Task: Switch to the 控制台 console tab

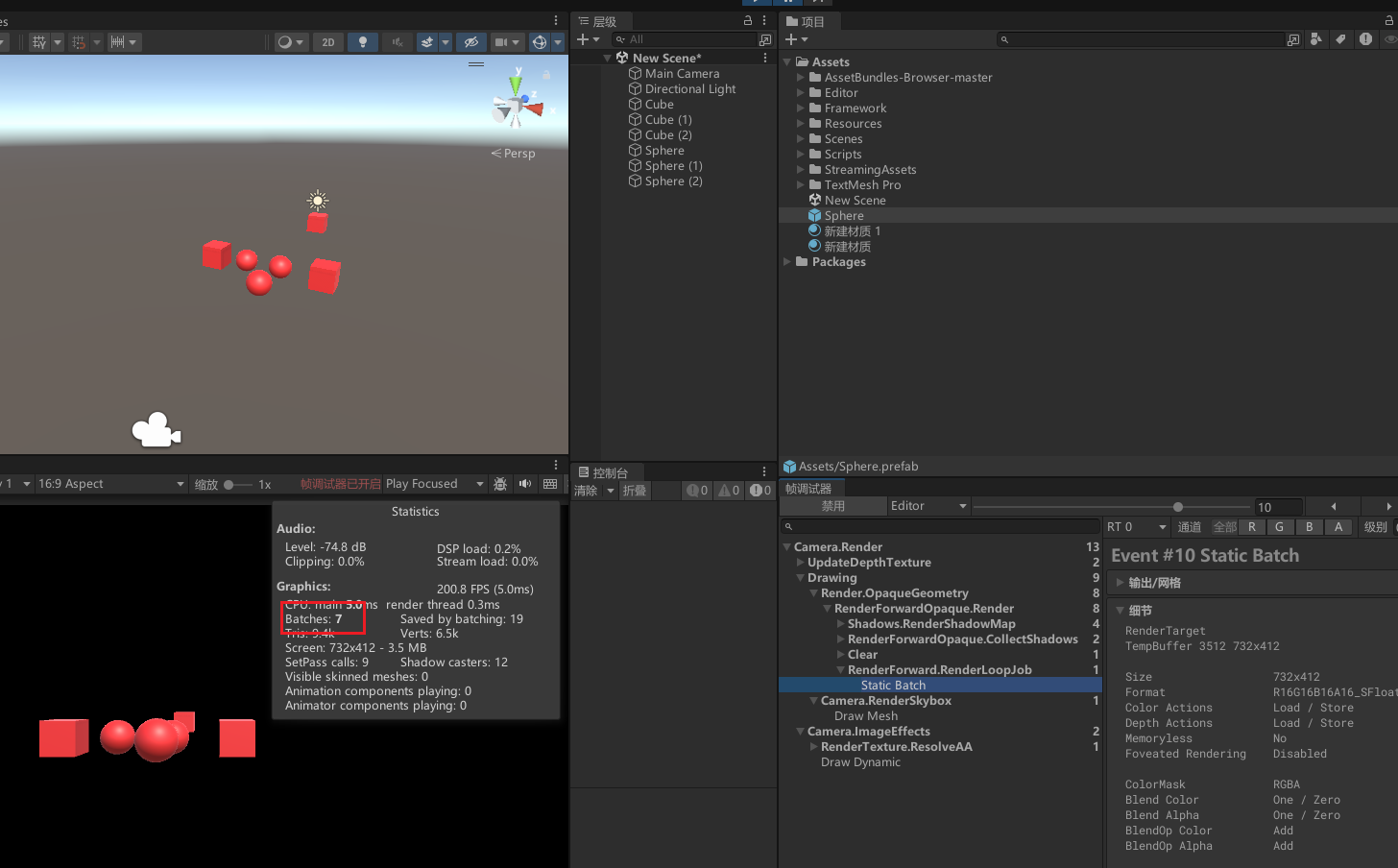Action: coord(609,472)
